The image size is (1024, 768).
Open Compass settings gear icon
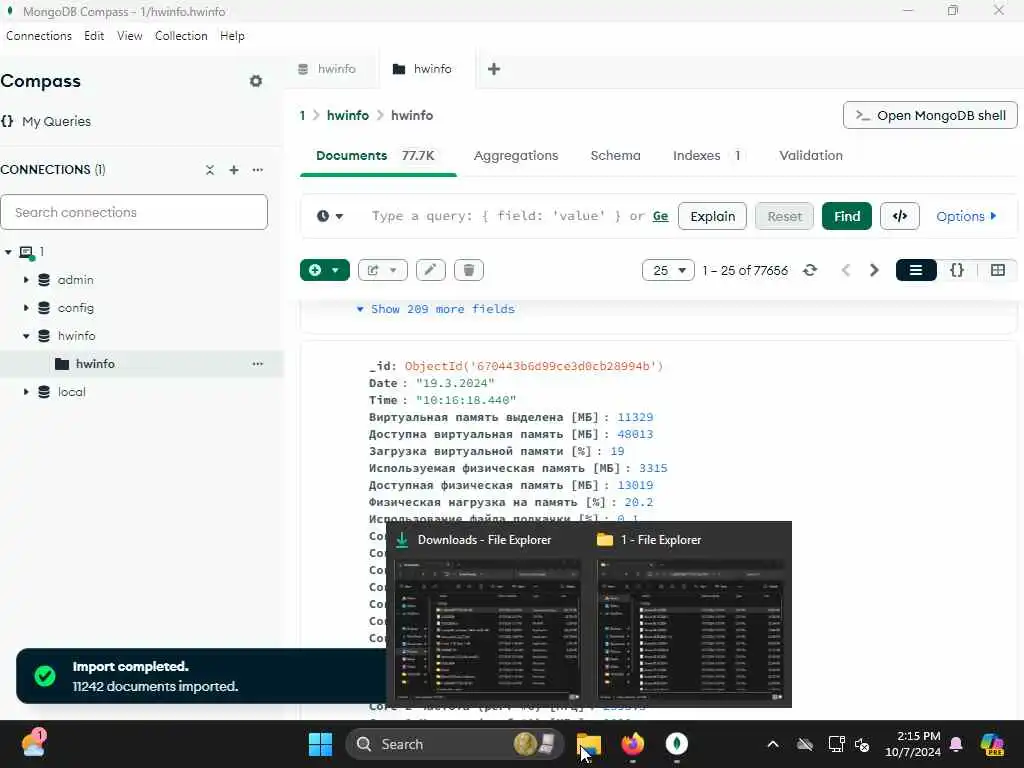click(256, 81)
